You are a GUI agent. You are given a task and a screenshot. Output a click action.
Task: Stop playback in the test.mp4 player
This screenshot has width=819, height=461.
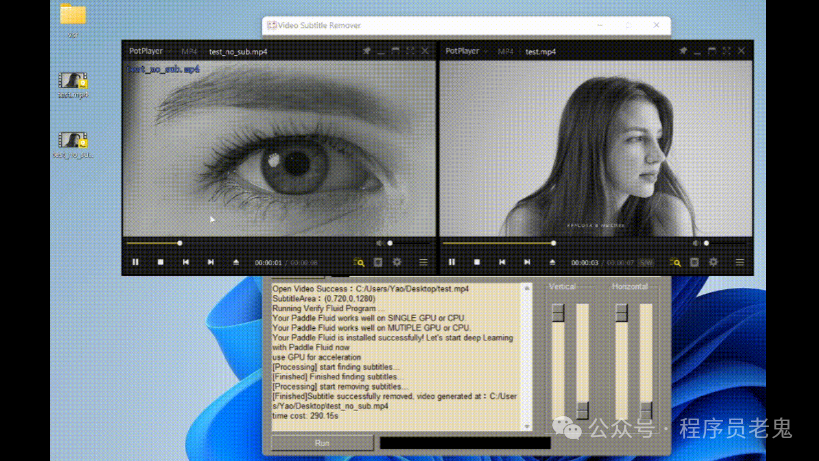click(477, 262)
